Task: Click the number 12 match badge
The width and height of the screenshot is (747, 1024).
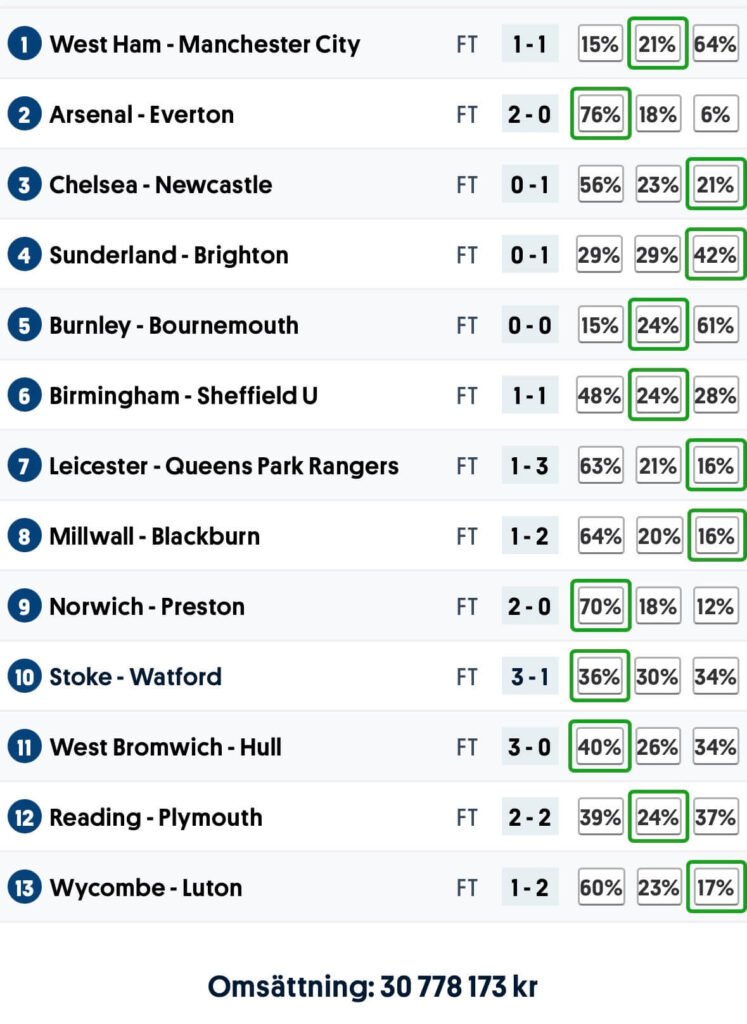Action: [24, 817]
